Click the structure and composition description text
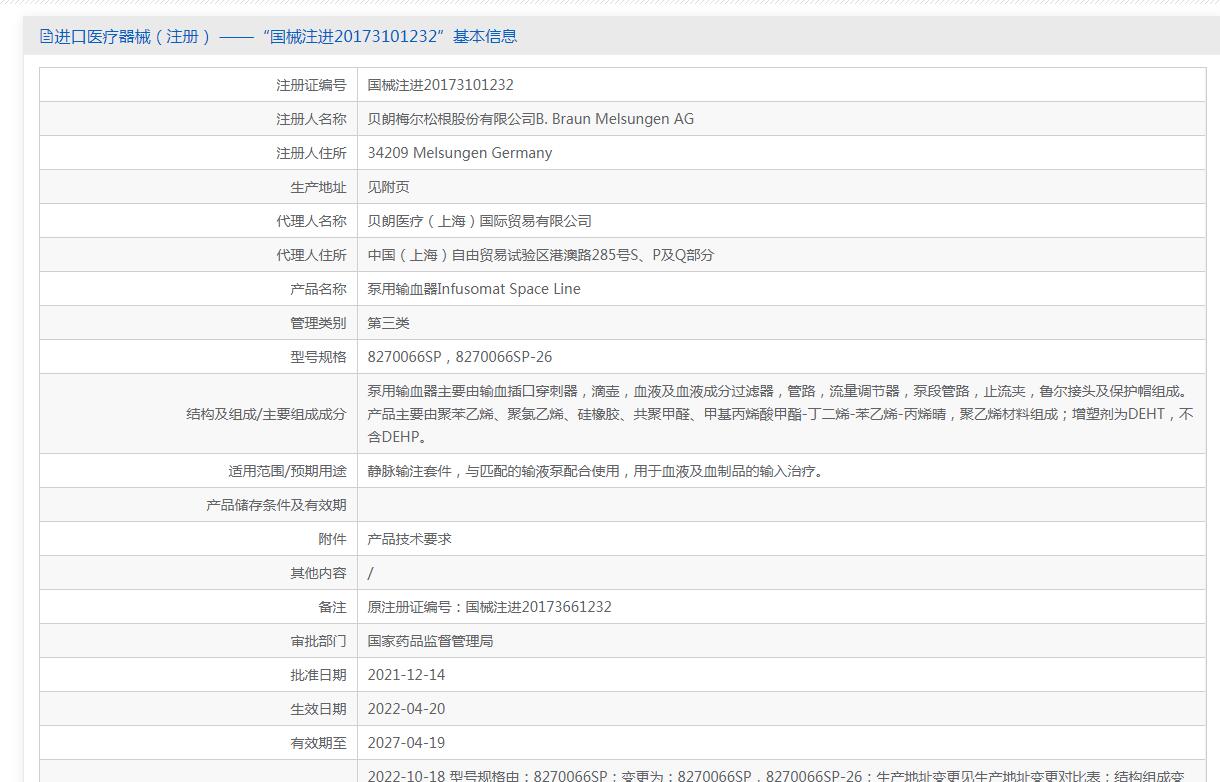This screenshot has height=782, width=1220. pos(780,414)
